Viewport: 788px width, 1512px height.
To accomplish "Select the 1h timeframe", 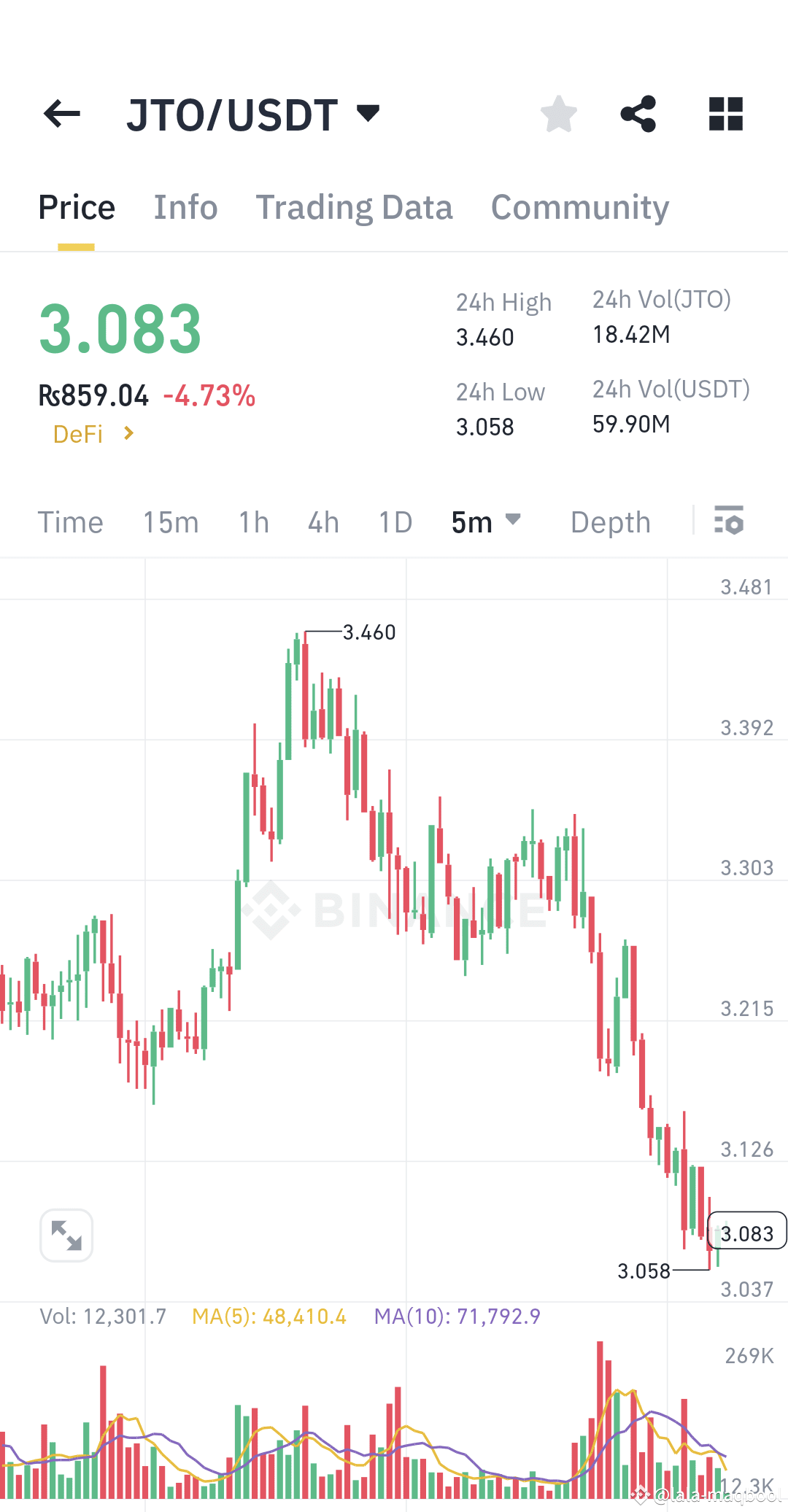I will pyautogui.click(x=252, y=522).
